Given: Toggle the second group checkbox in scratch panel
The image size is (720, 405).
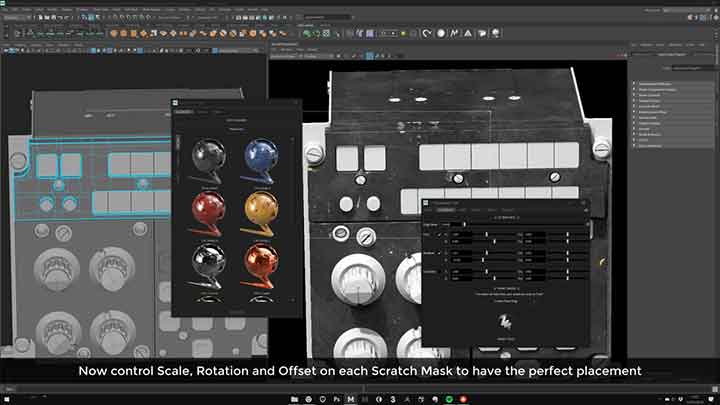Looking at the screenshot, I should 446,254.
